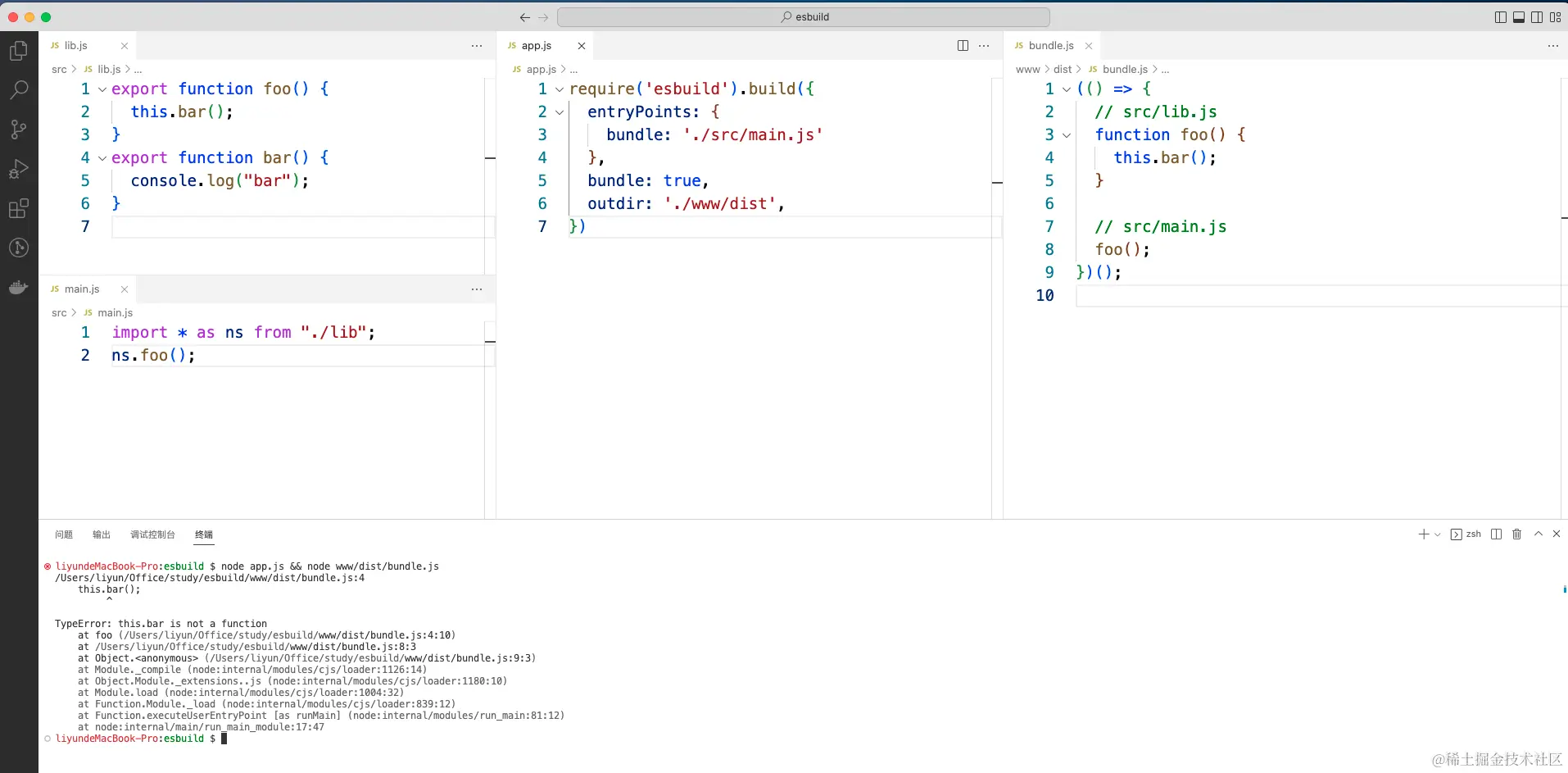
Task: Open the Run and Debug view
Action: pos(18,169)
